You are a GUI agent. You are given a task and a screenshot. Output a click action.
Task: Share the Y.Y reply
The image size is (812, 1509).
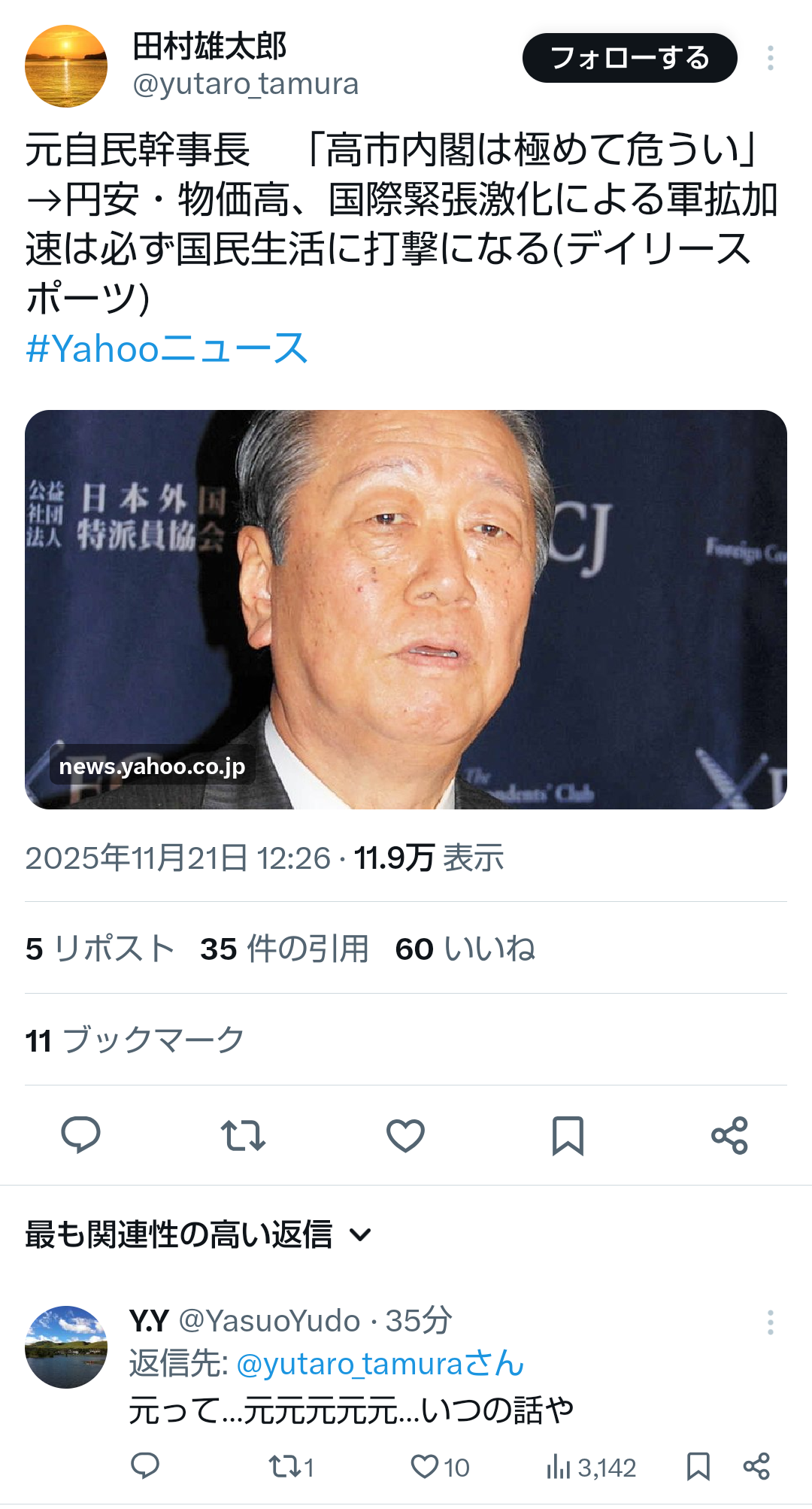pyautogui.click(x=756, y=1466)
